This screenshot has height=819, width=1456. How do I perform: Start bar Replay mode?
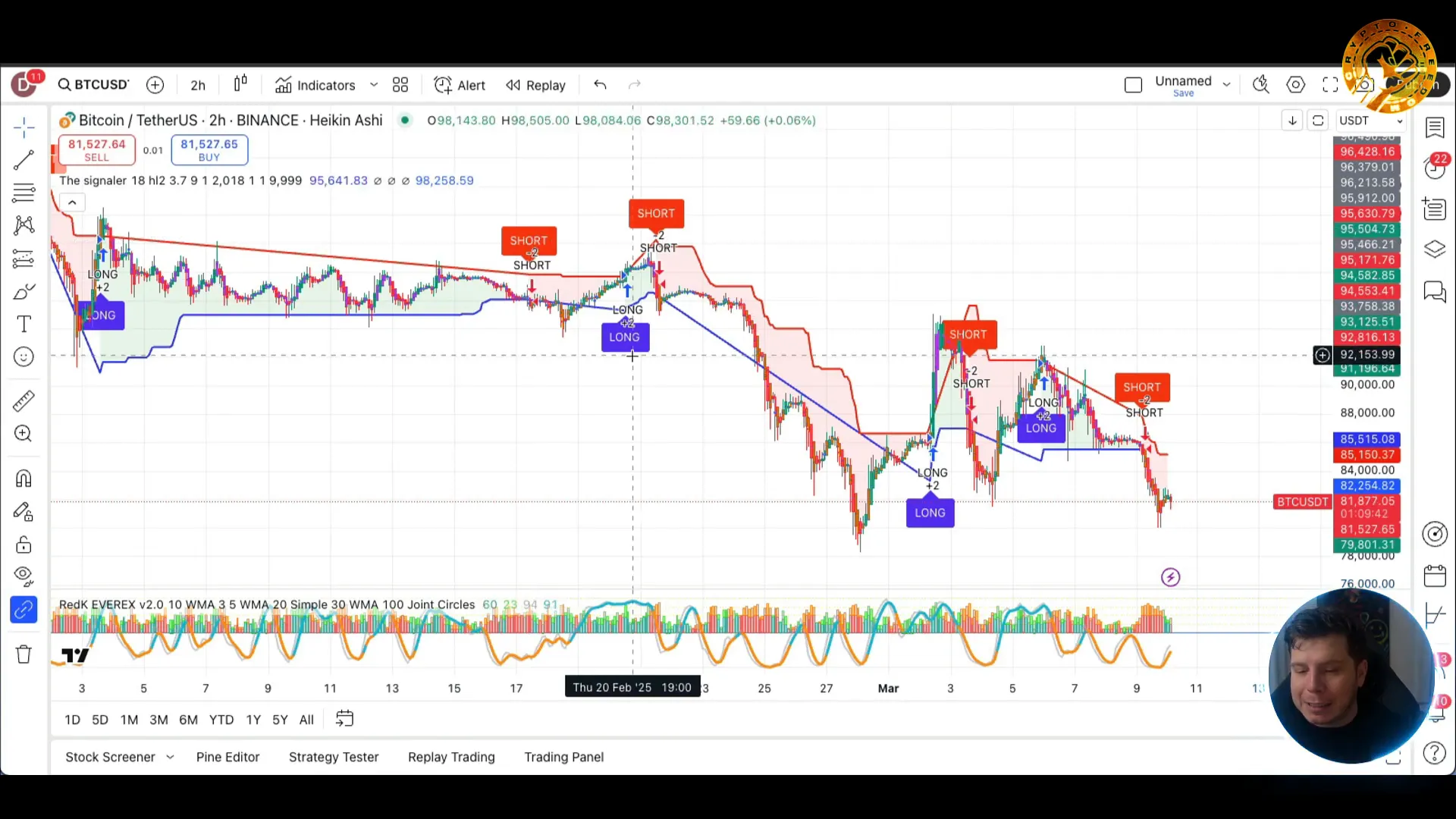point(535,85)
